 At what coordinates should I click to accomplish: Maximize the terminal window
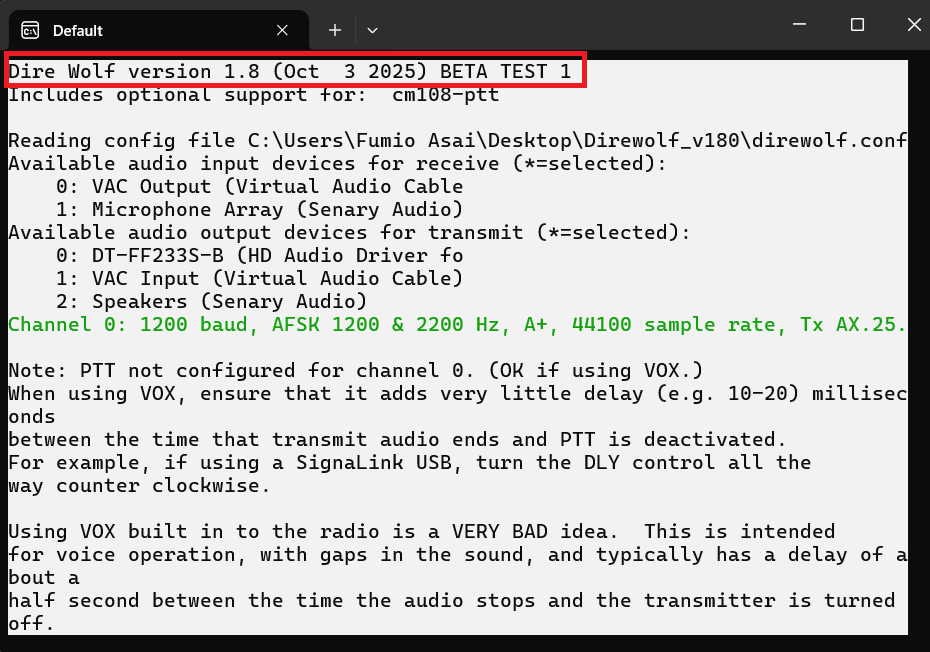(x=857, y=24)
